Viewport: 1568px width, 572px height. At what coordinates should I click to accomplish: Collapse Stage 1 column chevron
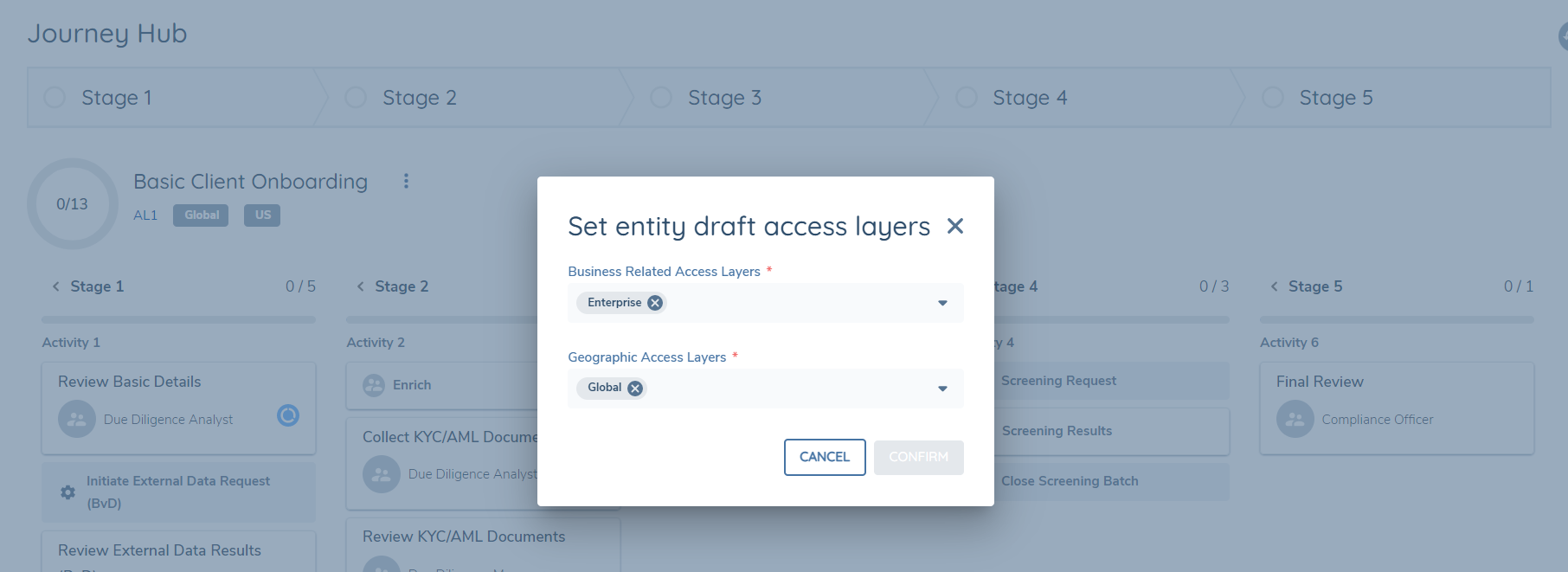tap(56, 286)
